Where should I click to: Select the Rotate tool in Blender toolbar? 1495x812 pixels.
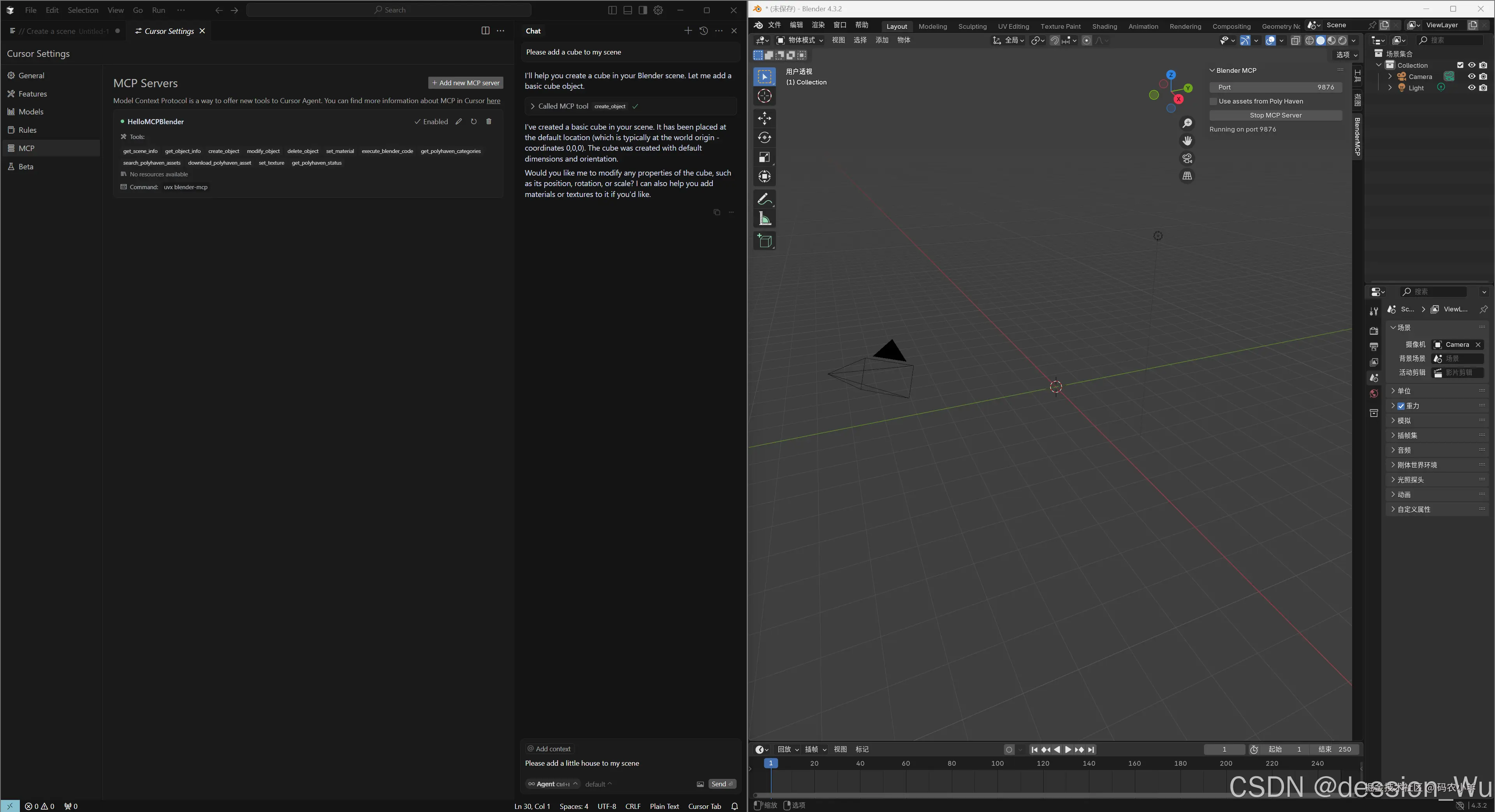[764, 137]
